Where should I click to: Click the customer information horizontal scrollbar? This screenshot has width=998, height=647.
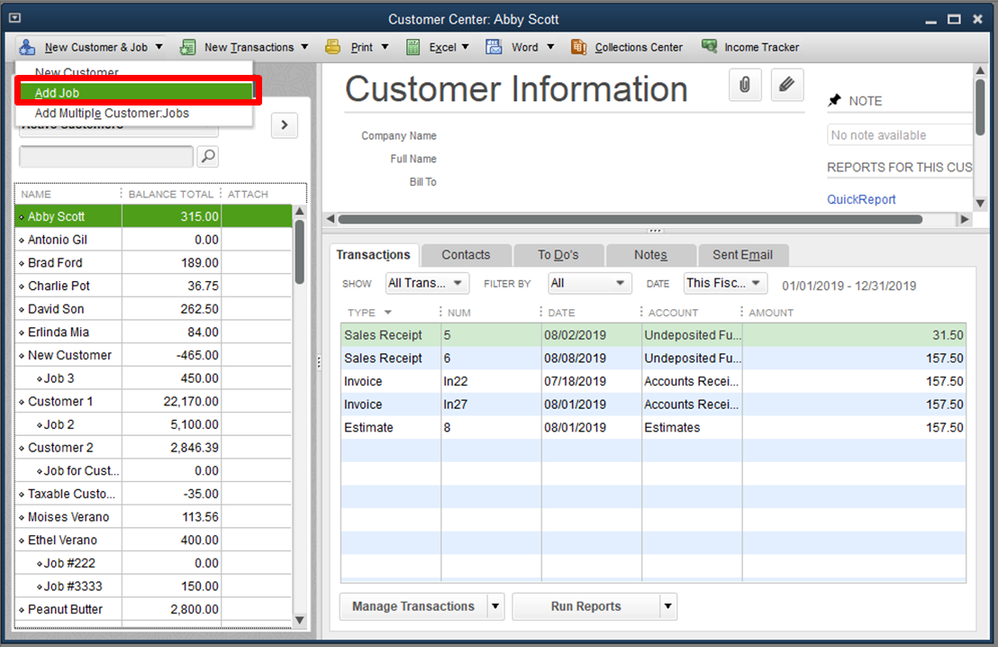(630, 219)
